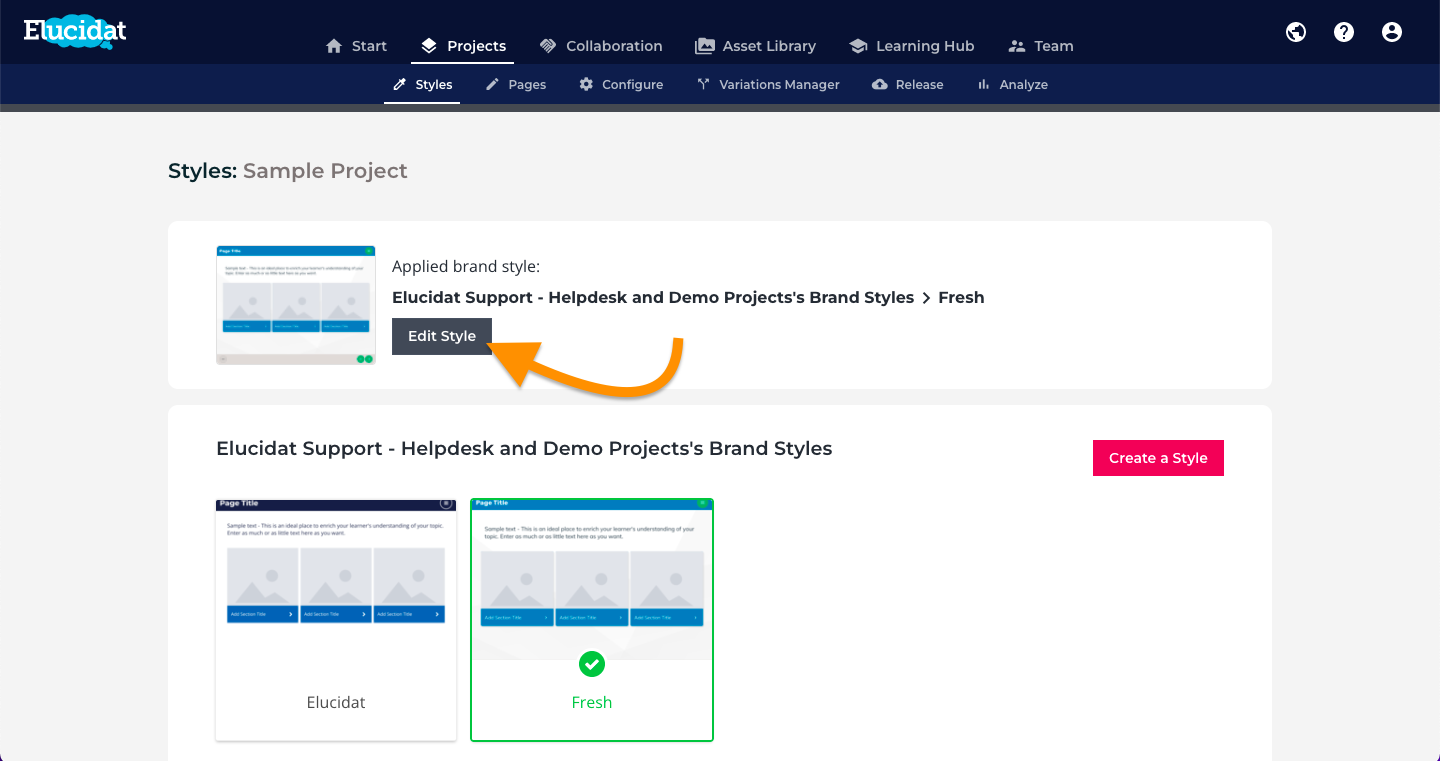This screenshot has width=1440, height=761.
Task: Open the globe language icon
Action: point(1296,32)
